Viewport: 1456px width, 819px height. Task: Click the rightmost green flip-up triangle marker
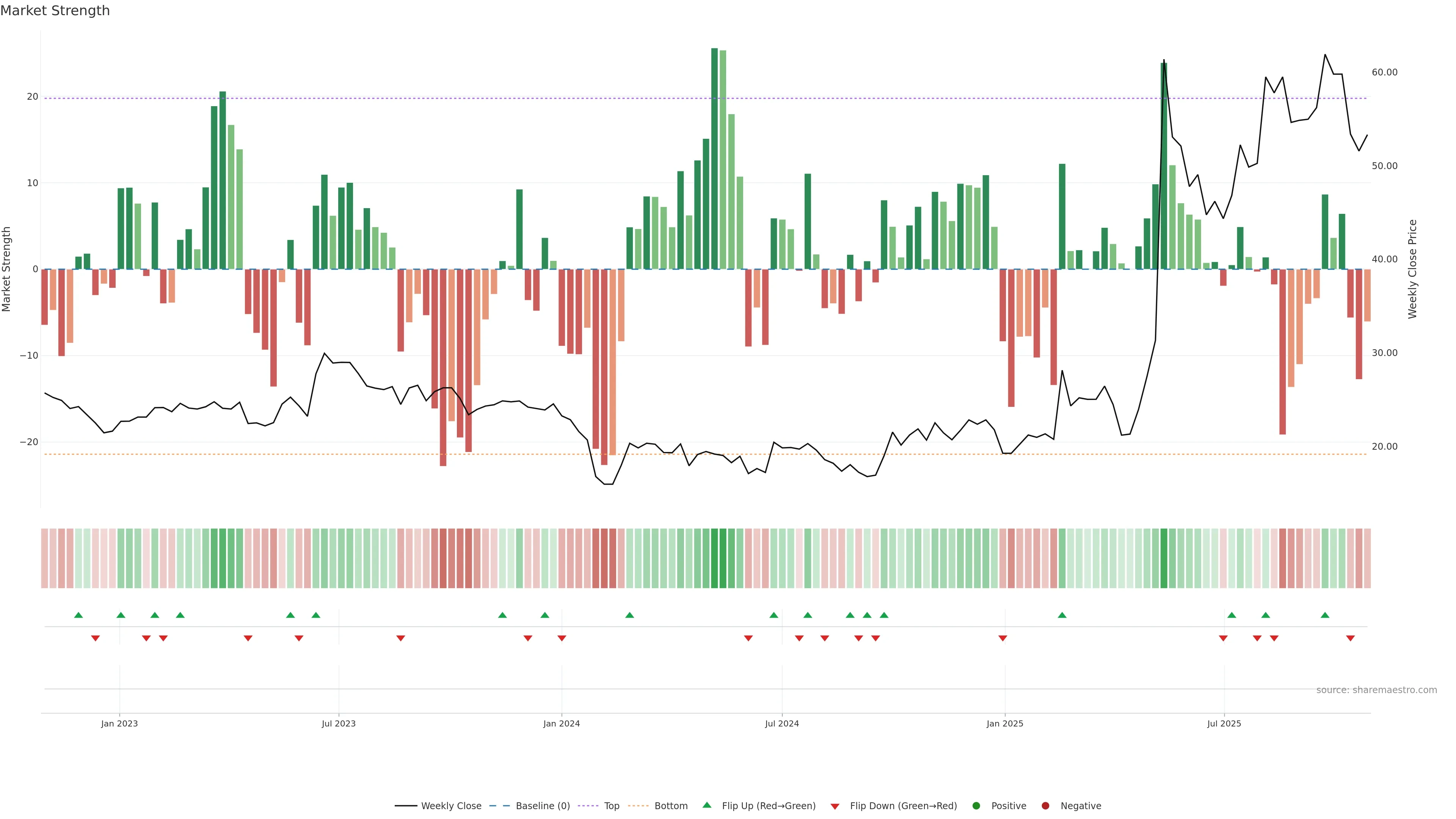[x=1325, y=615]
